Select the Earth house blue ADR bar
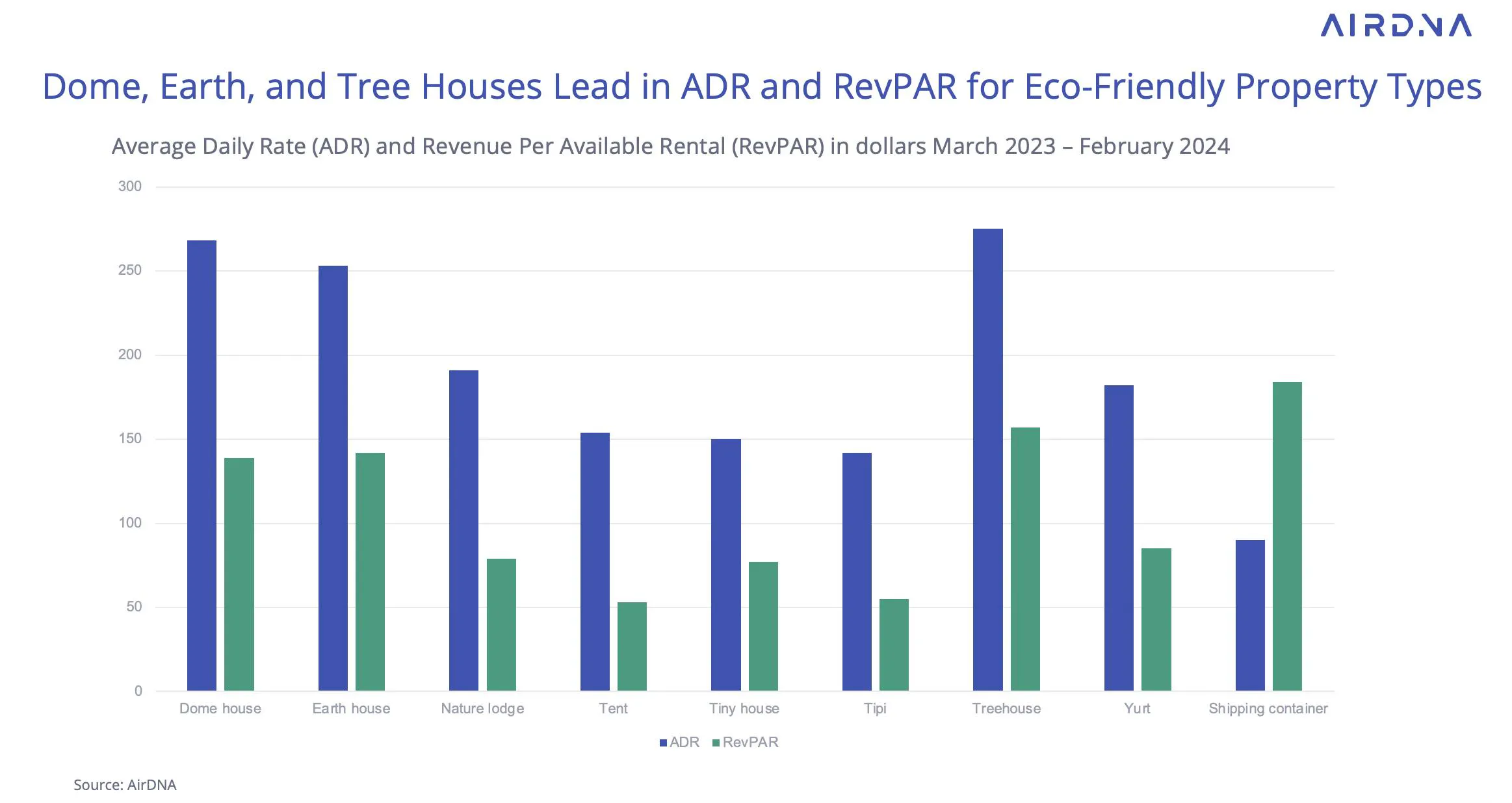This screenshot has width=1512, height=803. [x=333, y=478]
